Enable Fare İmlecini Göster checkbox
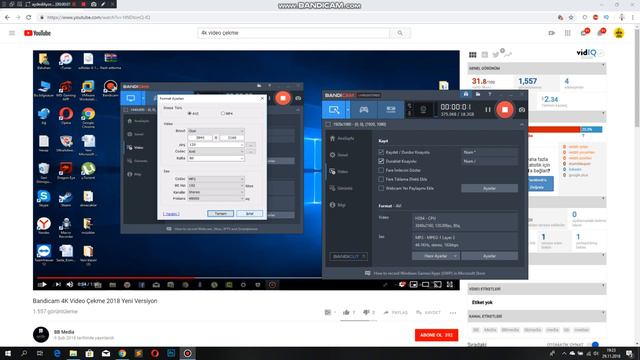 [x=381, y=170]
